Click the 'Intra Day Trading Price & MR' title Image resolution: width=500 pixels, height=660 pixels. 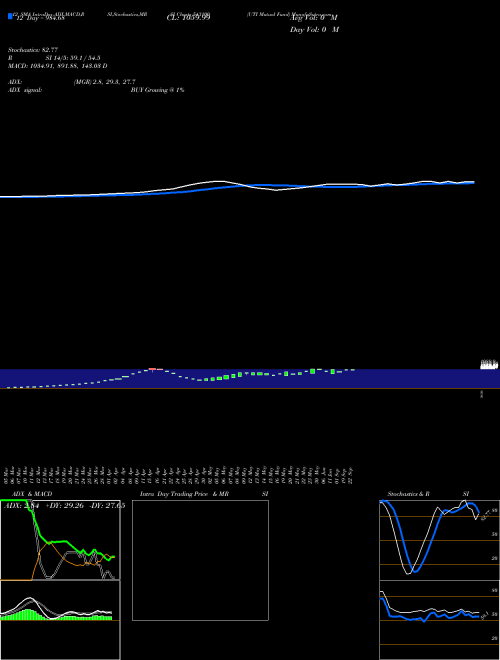pos(184,494)
